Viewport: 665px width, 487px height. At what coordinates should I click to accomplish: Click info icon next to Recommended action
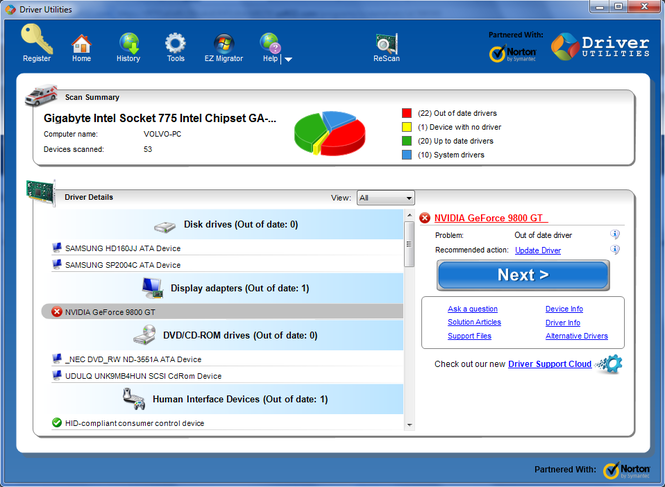point(615,249)
